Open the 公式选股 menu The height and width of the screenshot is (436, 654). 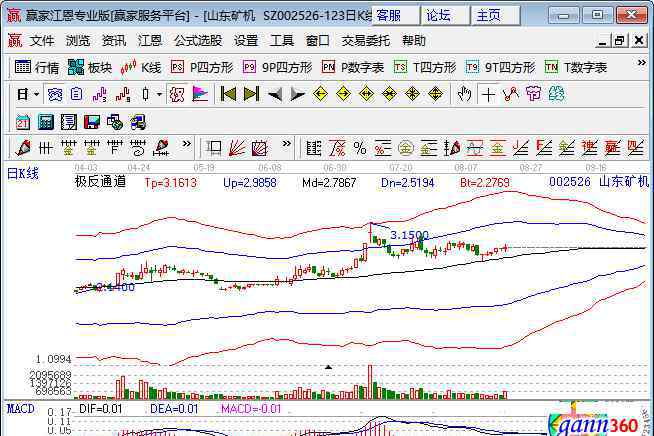(x=198, y=41)
